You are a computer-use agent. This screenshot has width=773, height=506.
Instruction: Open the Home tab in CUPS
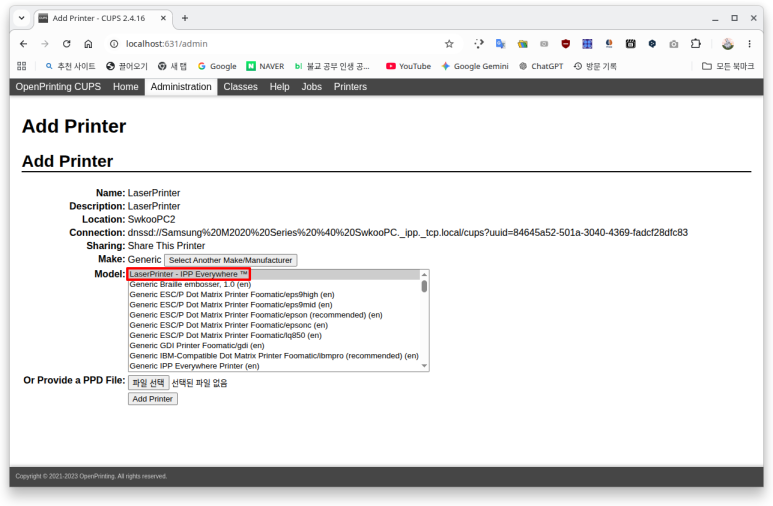pos(126,87)
